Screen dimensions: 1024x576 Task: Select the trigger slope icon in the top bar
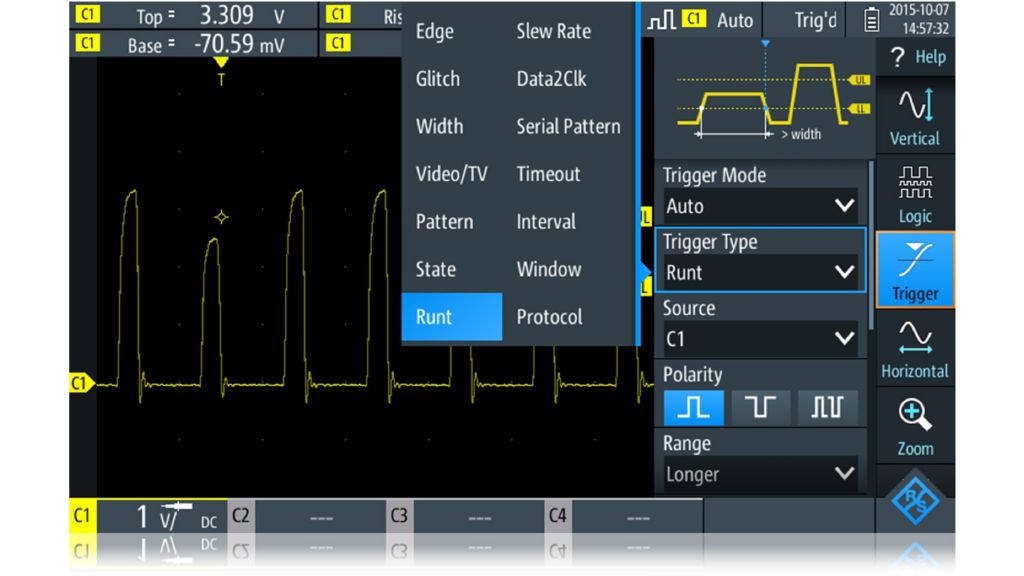pyautogui.click(x=661, y=20)
